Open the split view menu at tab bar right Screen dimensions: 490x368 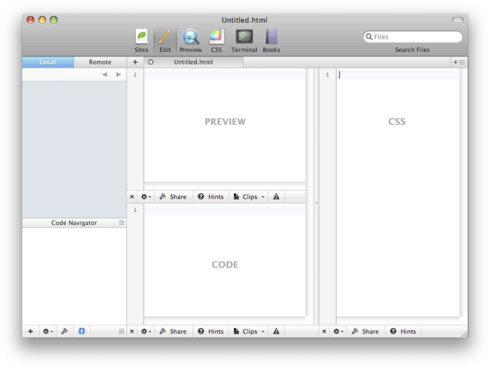coord(459,62)
